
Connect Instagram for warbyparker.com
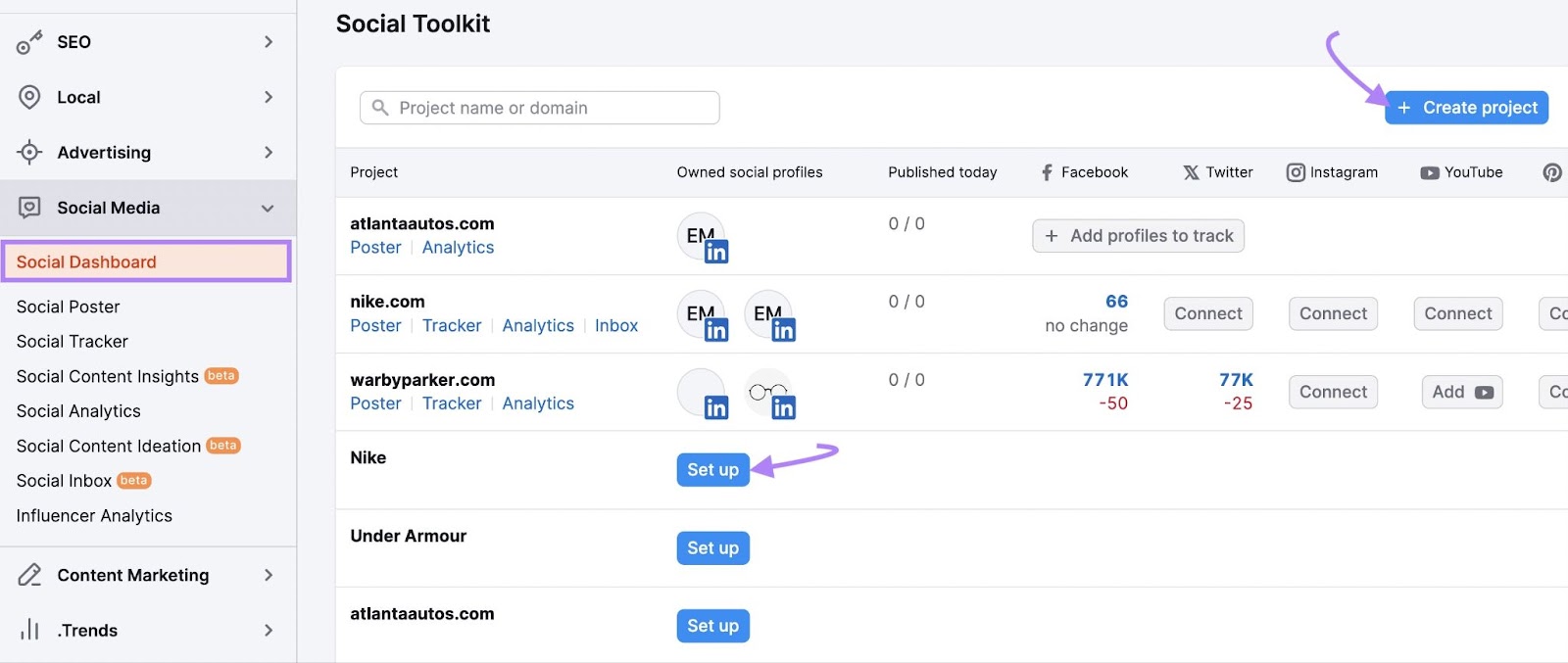click(x=1333, y=392)
